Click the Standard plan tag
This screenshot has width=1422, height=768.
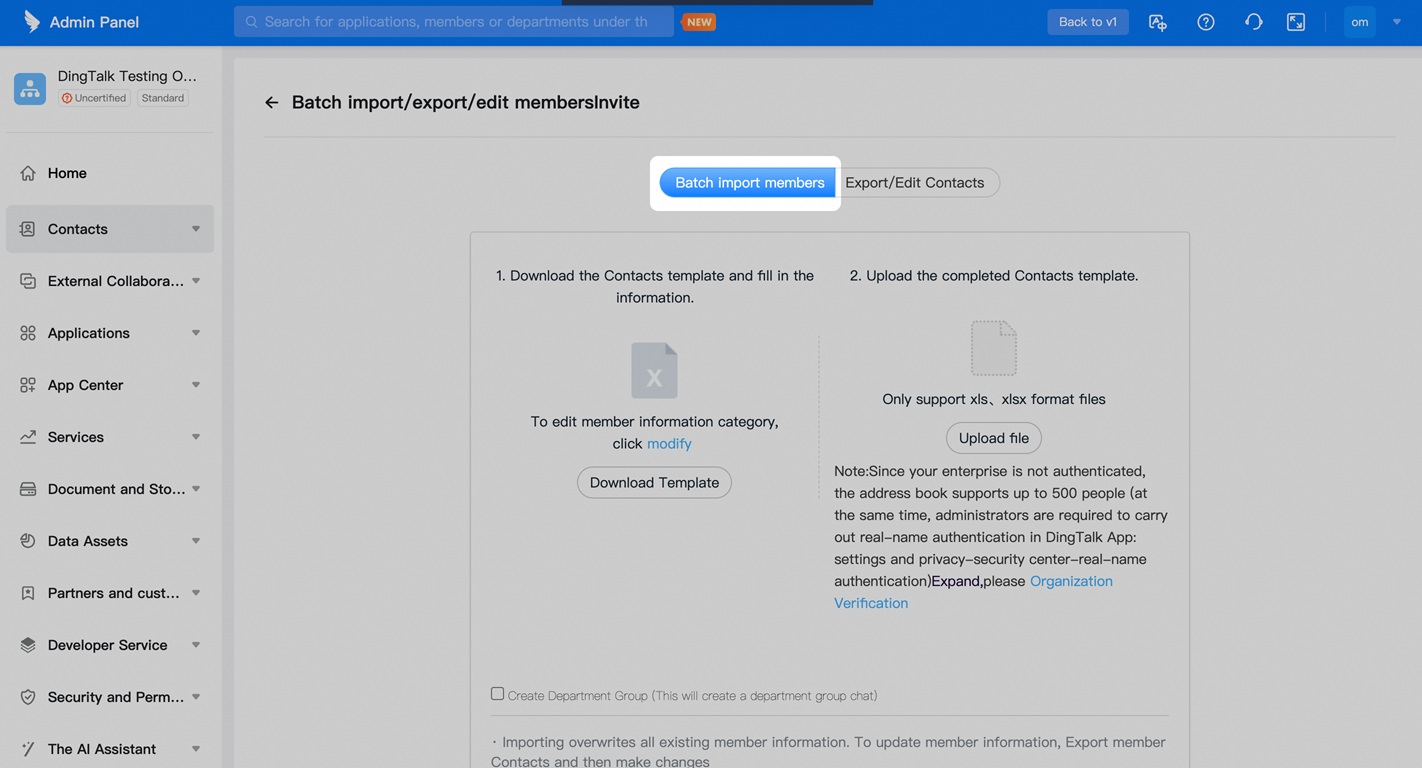(x=163, y=98)
